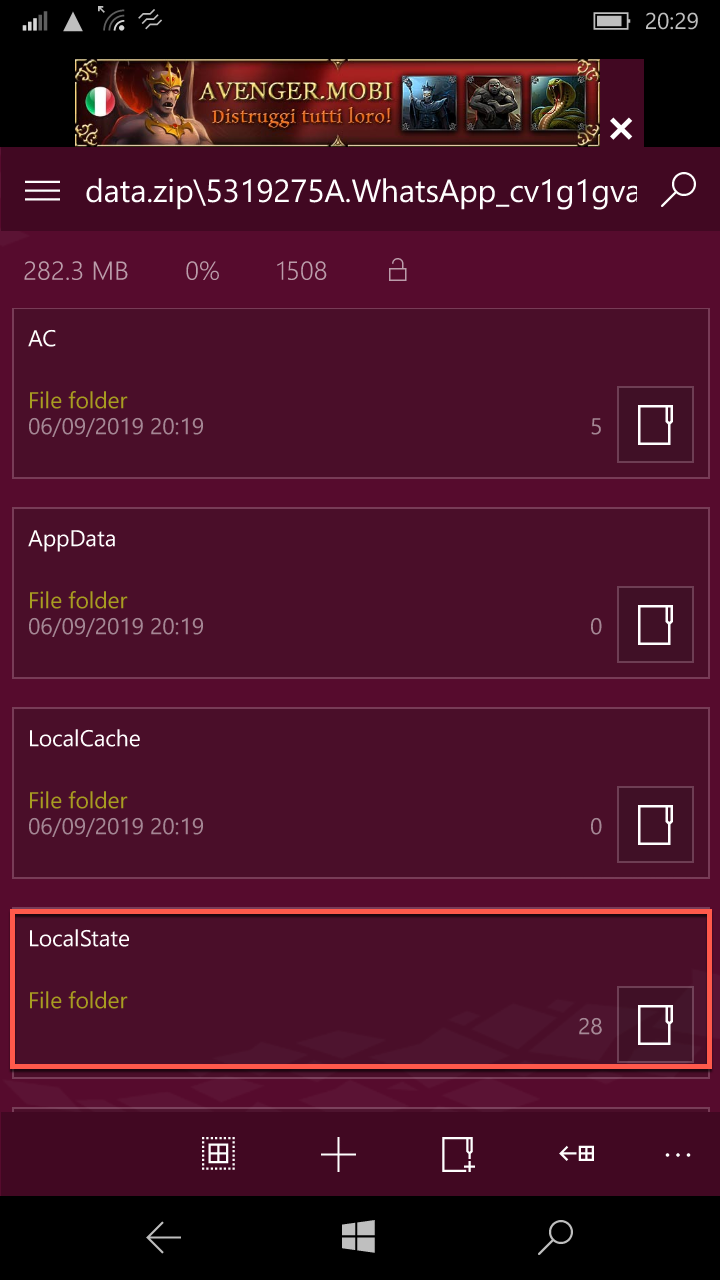Close the Avenger.mobi ad banner
The height and width of the screenshot is (1280, 720).
[x=621, y=128]
